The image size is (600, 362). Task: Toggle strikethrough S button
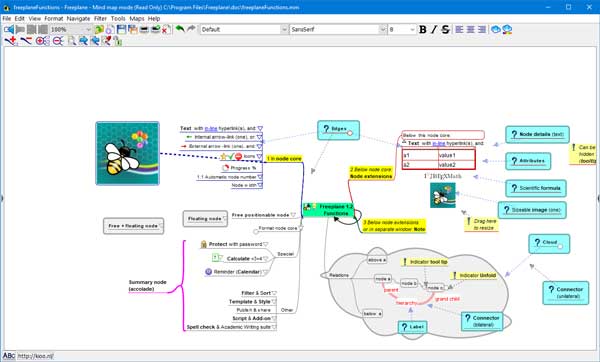(x=445, y=29)
